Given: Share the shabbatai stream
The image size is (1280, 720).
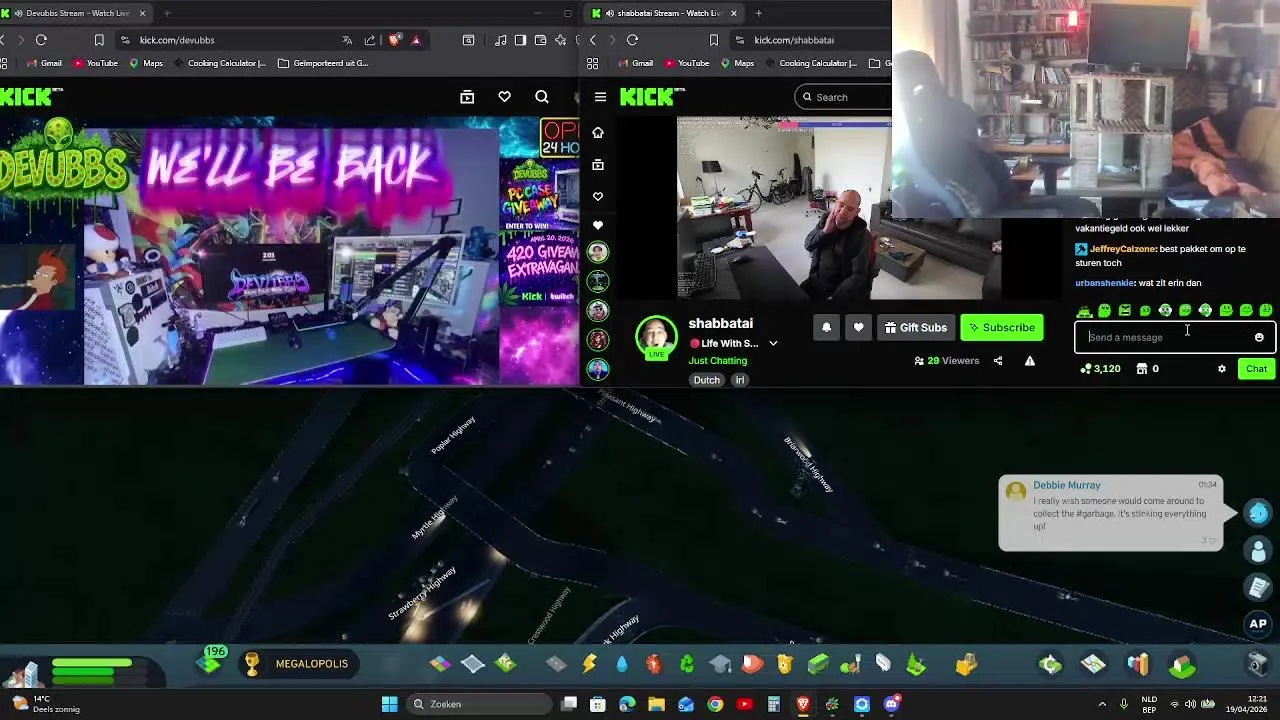Looking at the screenshot, I should point(997,361).
